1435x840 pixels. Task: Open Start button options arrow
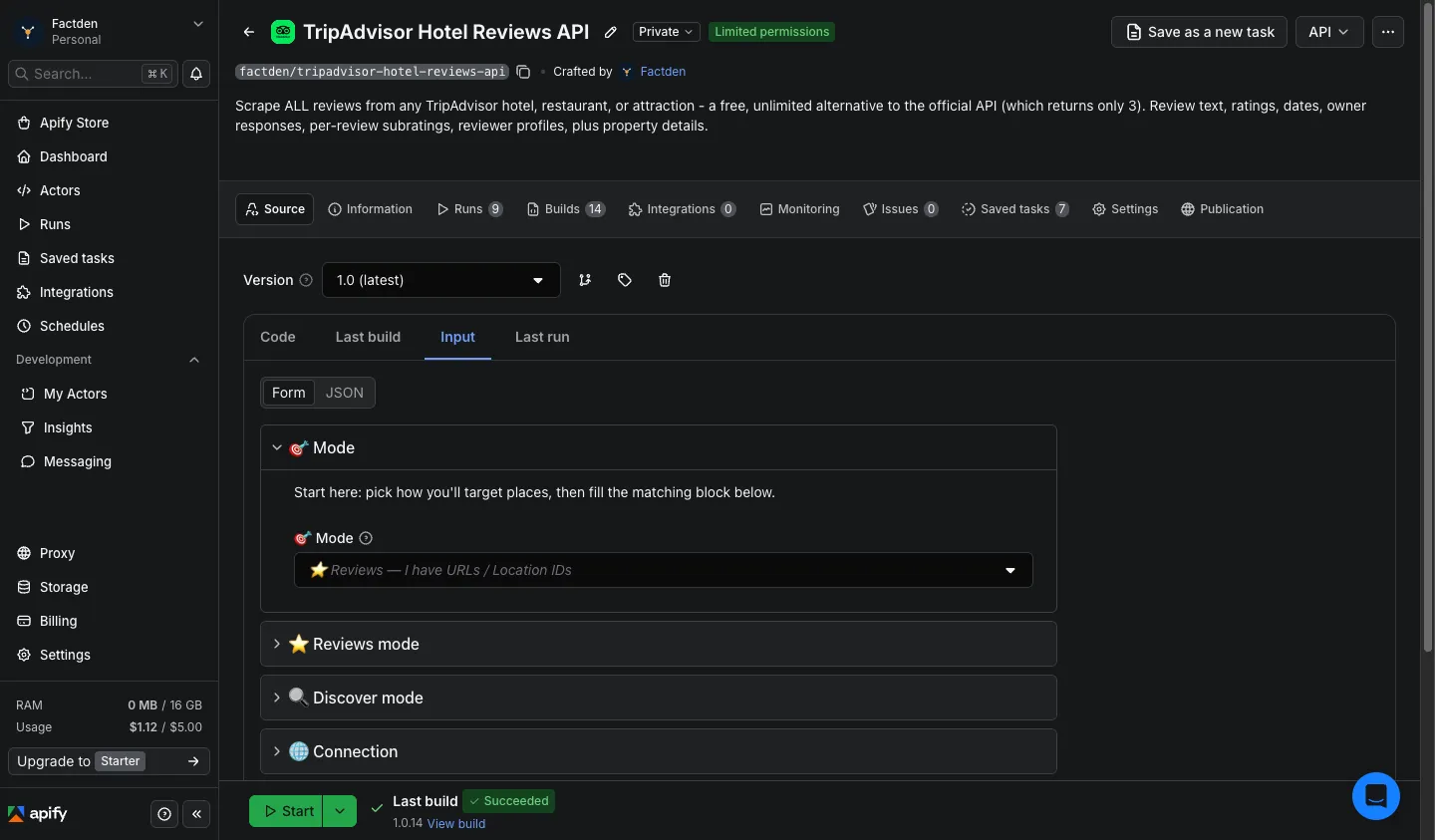(x=340, y=811)
